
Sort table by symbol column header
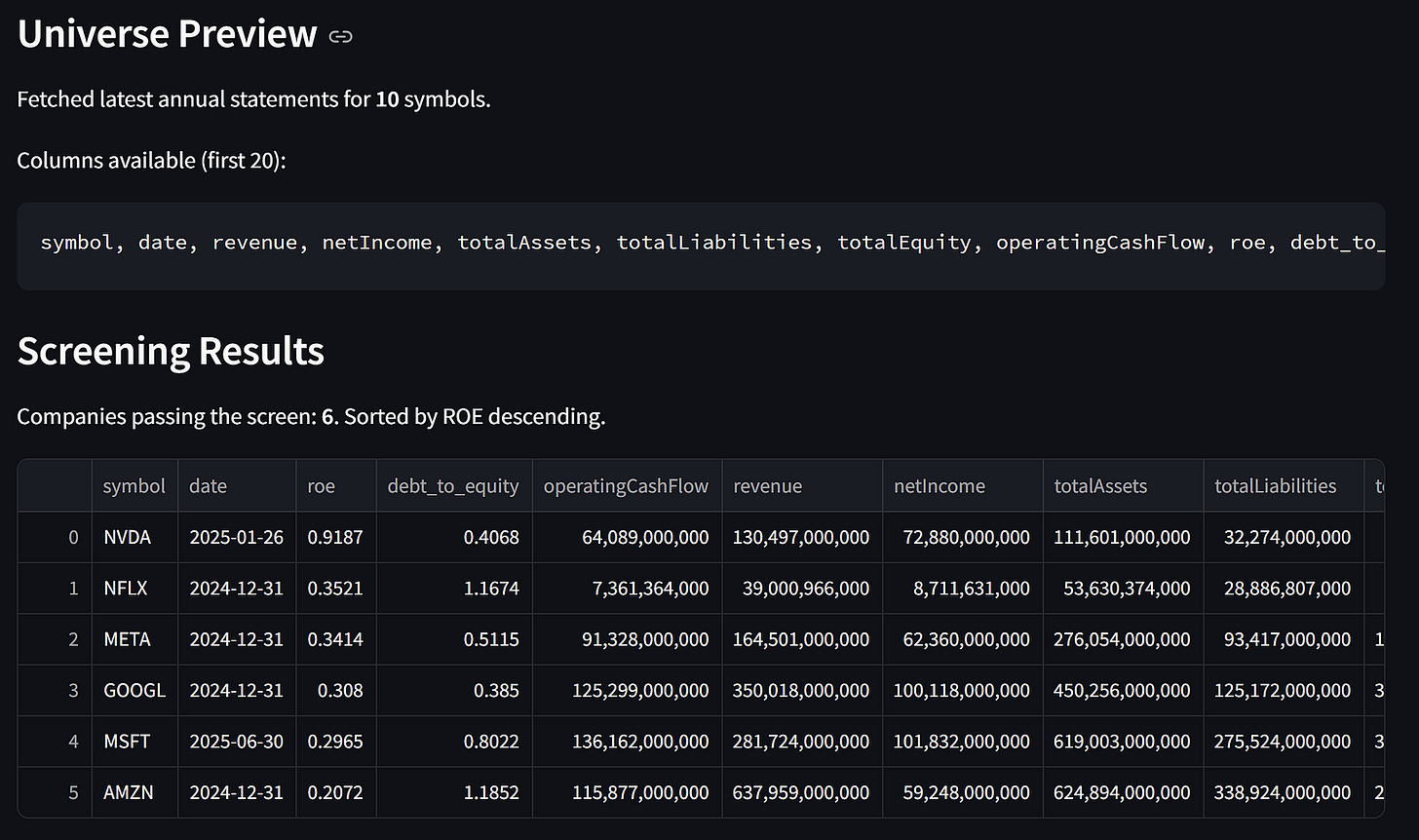click(134, 485)
